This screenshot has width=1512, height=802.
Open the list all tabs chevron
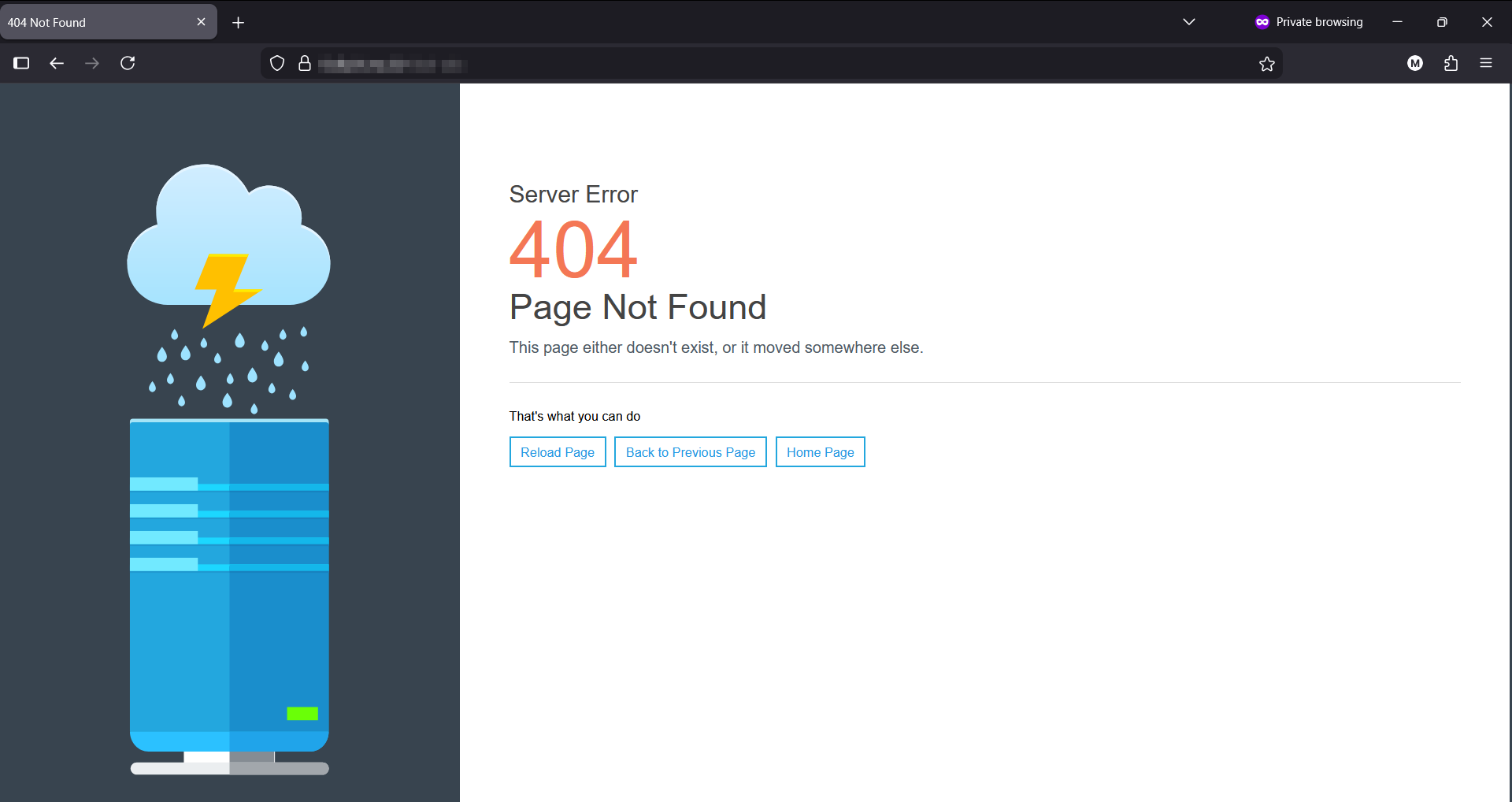point(1189,21)
